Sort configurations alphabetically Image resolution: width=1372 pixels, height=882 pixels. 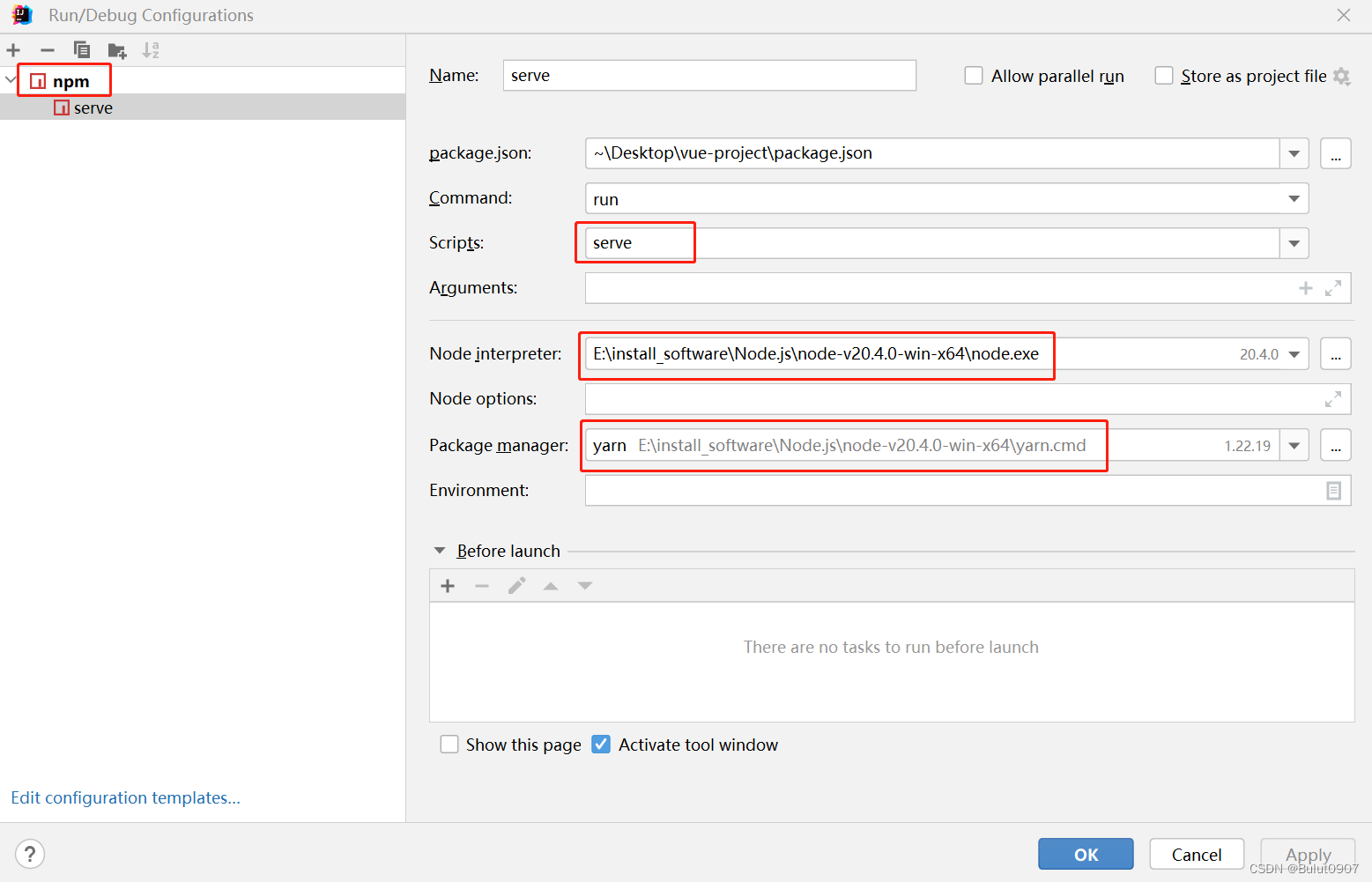[x=151, y=50]
